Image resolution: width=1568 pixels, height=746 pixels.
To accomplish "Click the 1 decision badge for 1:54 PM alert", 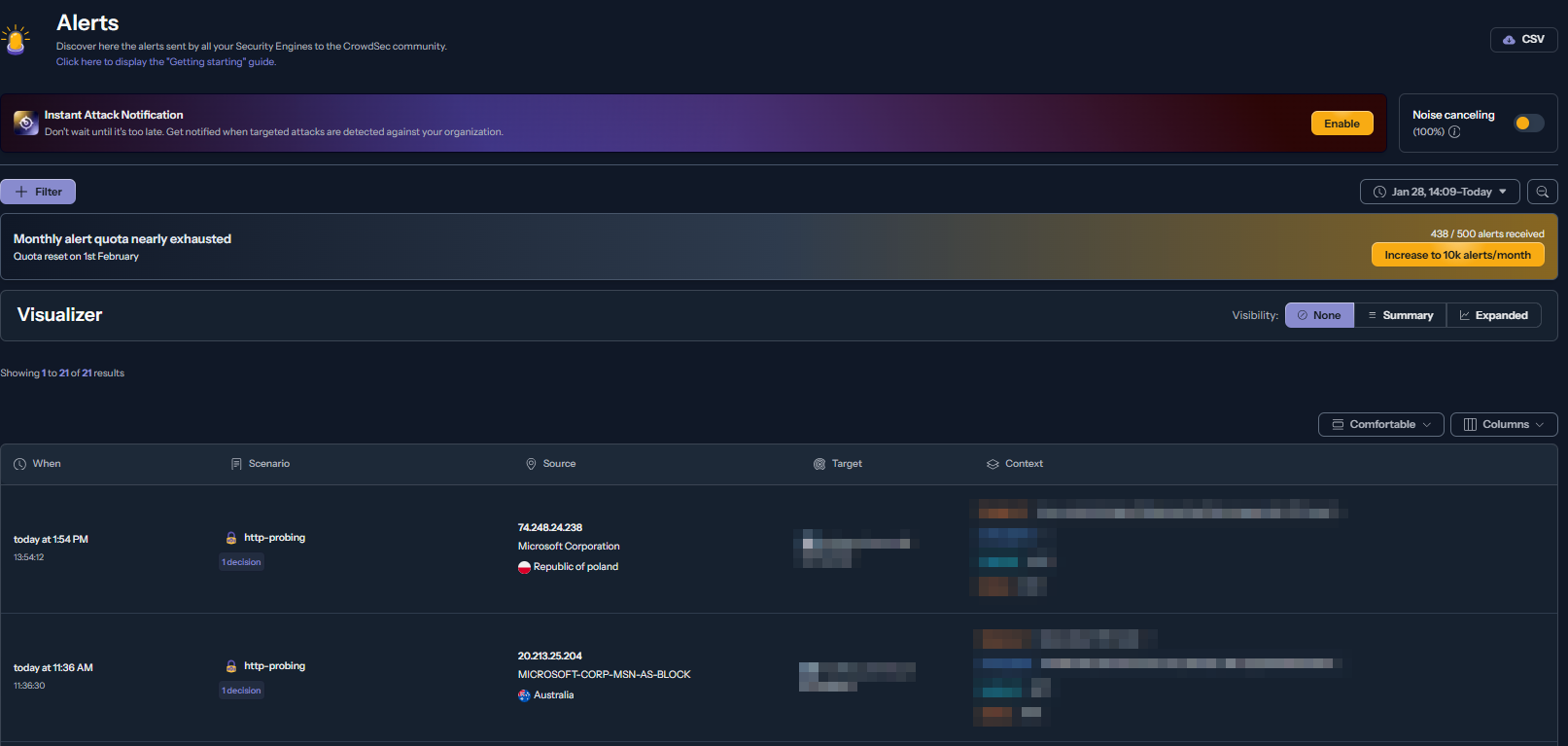I will 241,562.
